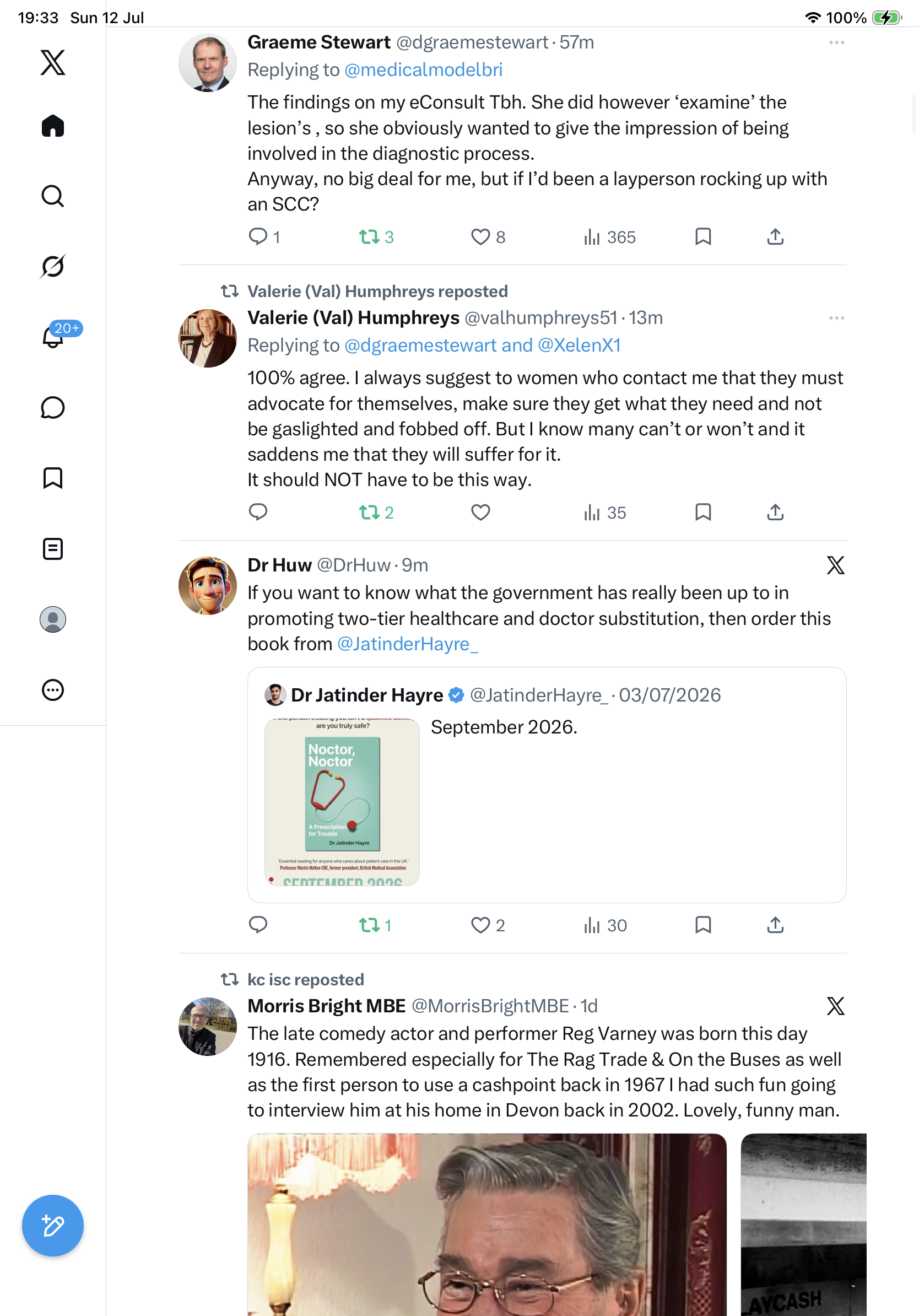
Task: Bookmark Dr Huw's post
Action: coord(702,925)
